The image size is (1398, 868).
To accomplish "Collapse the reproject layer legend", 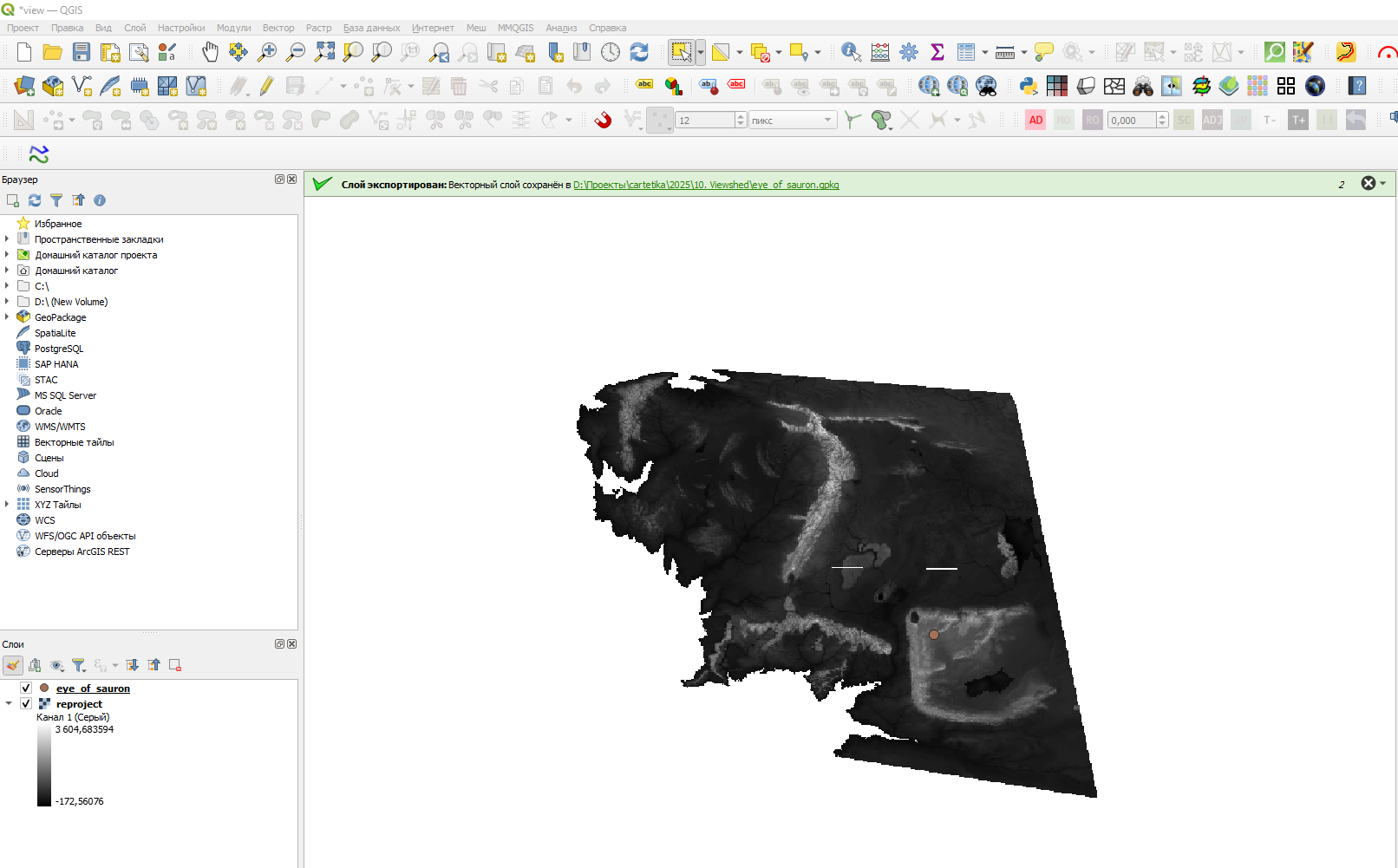I will tap(9, 704).
